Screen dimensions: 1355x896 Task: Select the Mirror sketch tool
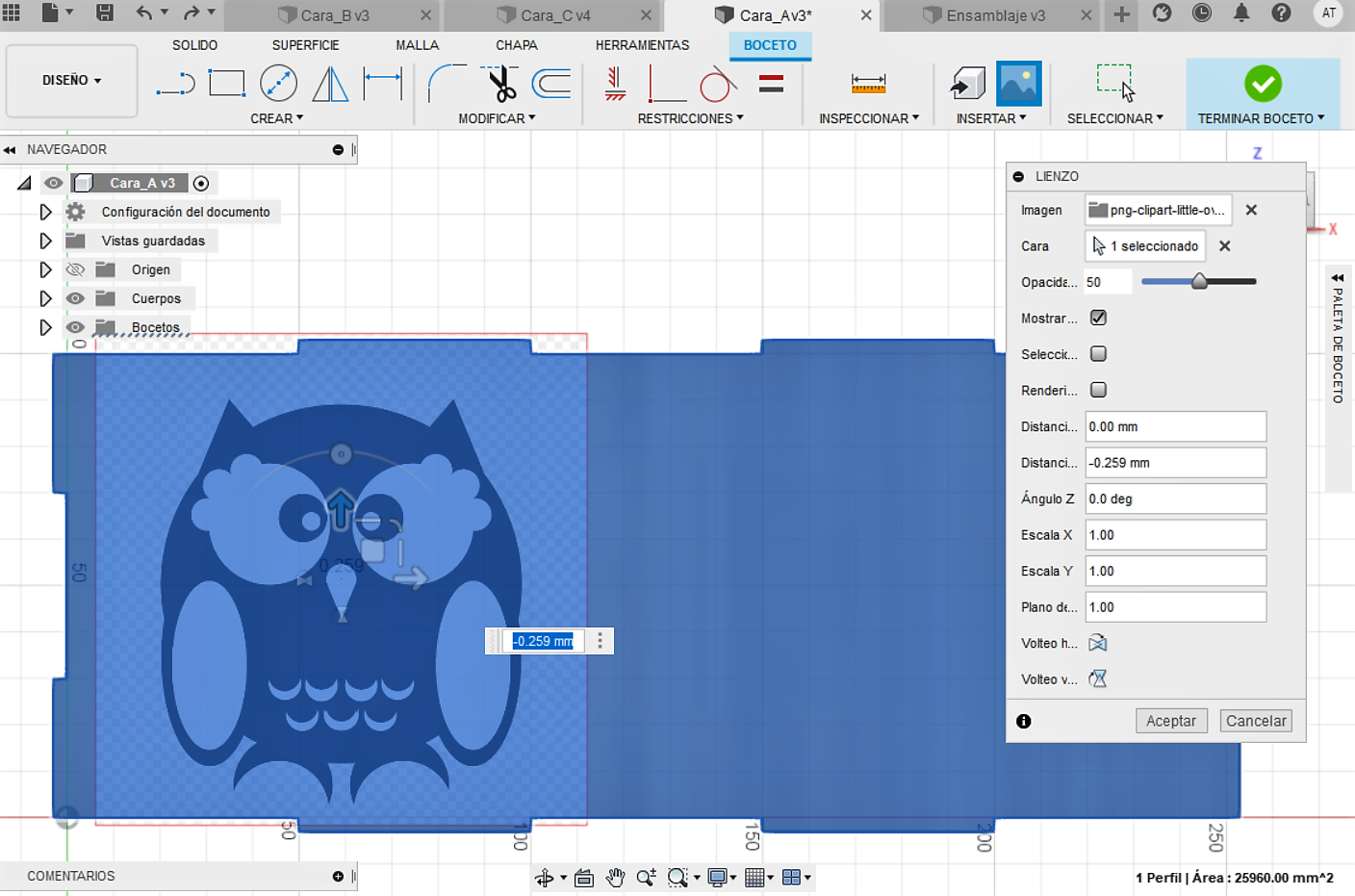(330, 84)
